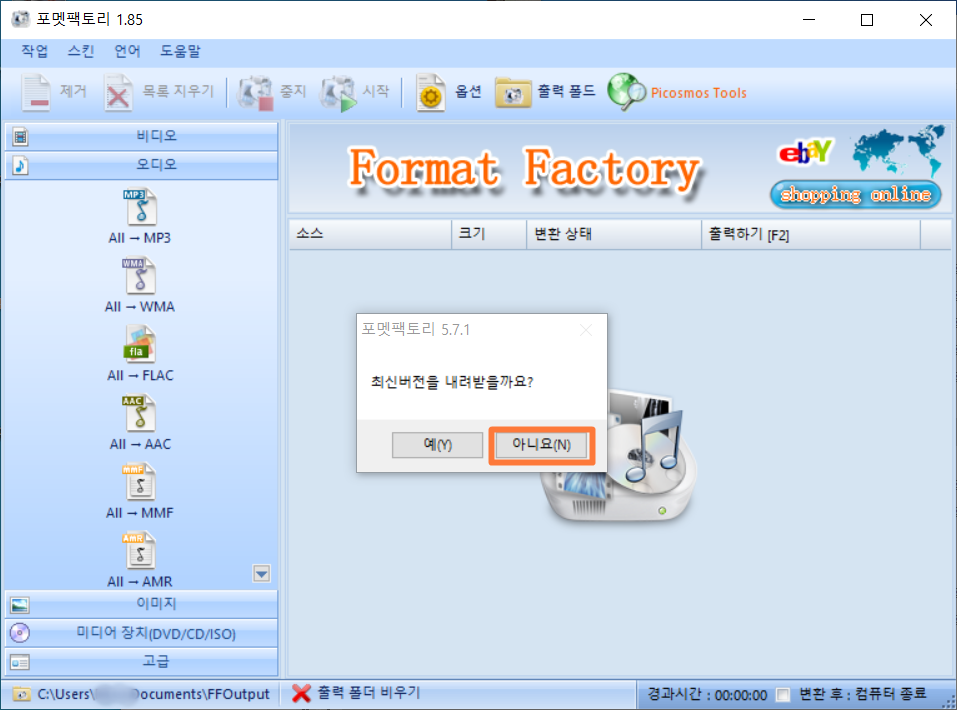The width and height of the screenshot is (957, 710).
Task: Click the Format Factory app icon in title bar
Action: pyautogui.click(x=20, y=19)
